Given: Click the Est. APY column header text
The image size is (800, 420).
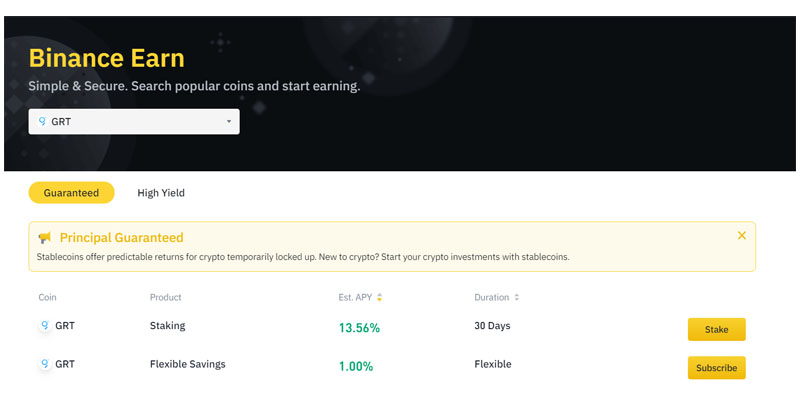Looking at the screenshot, I should 355,297.
